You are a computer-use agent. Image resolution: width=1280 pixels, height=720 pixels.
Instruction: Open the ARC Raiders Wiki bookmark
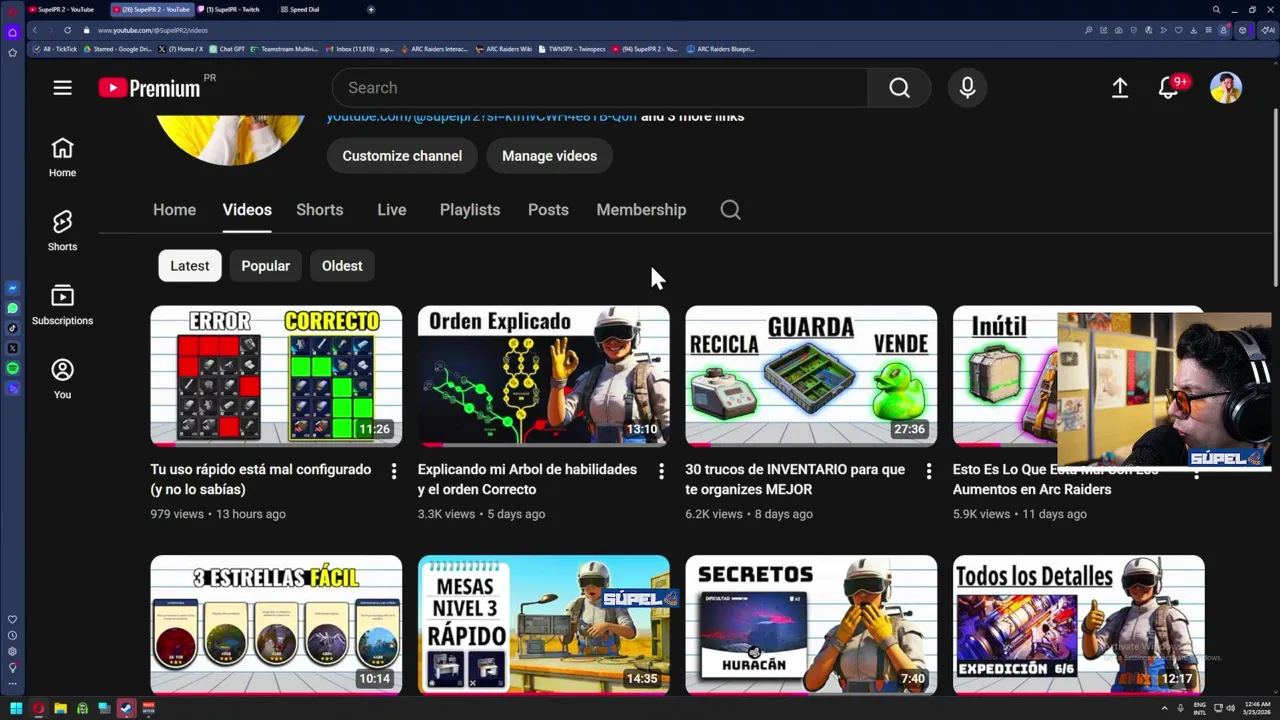504,49
